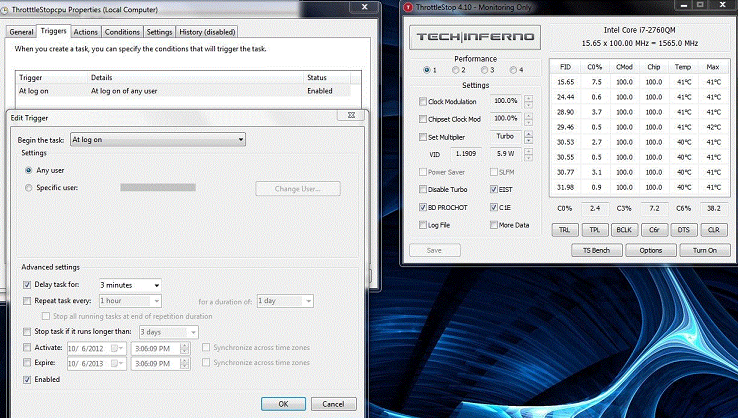
Task: Enable Chipset Clock Mod checkbox
Action: coord(423,119)
